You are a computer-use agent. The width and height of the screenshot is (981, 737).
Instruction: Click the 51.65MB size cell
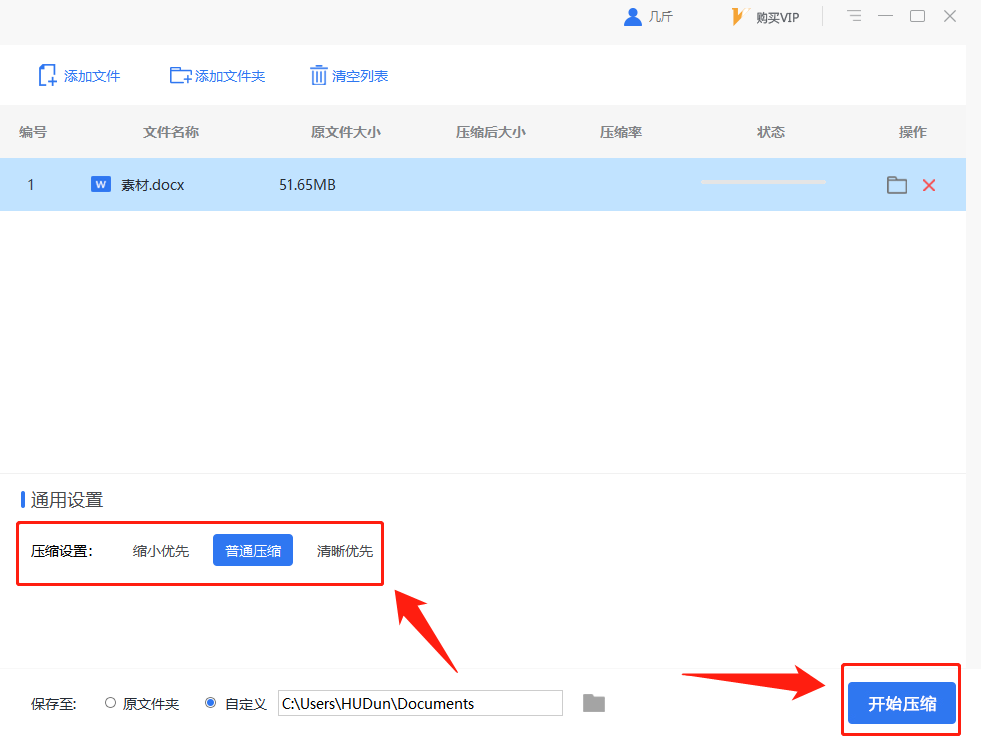[307, 185]
